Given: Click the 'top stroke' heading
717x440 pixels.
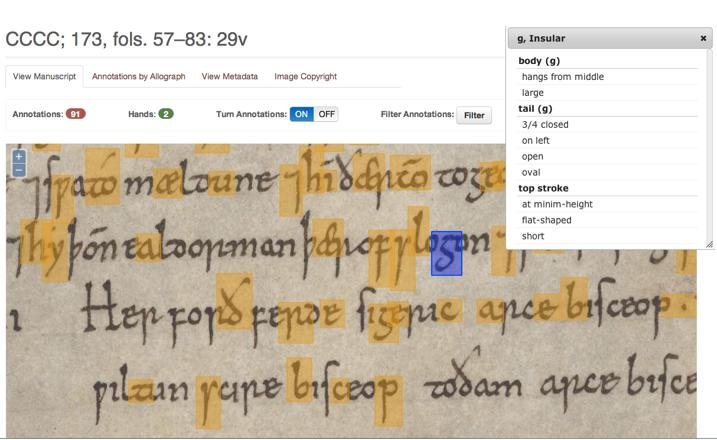Looking at the screenshot, I should coord(543,188).
